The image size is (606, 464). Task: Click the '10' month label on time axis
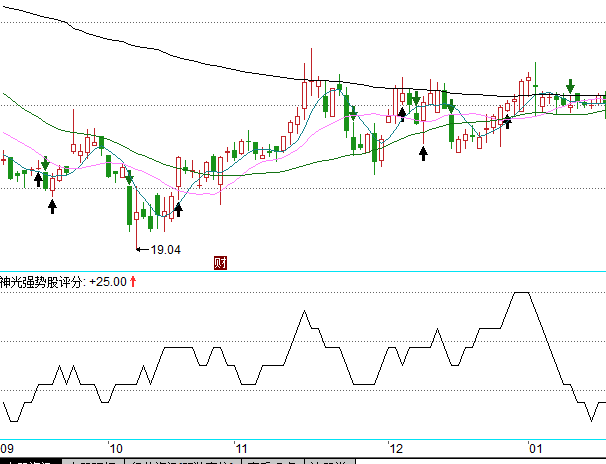coord(115,449)
